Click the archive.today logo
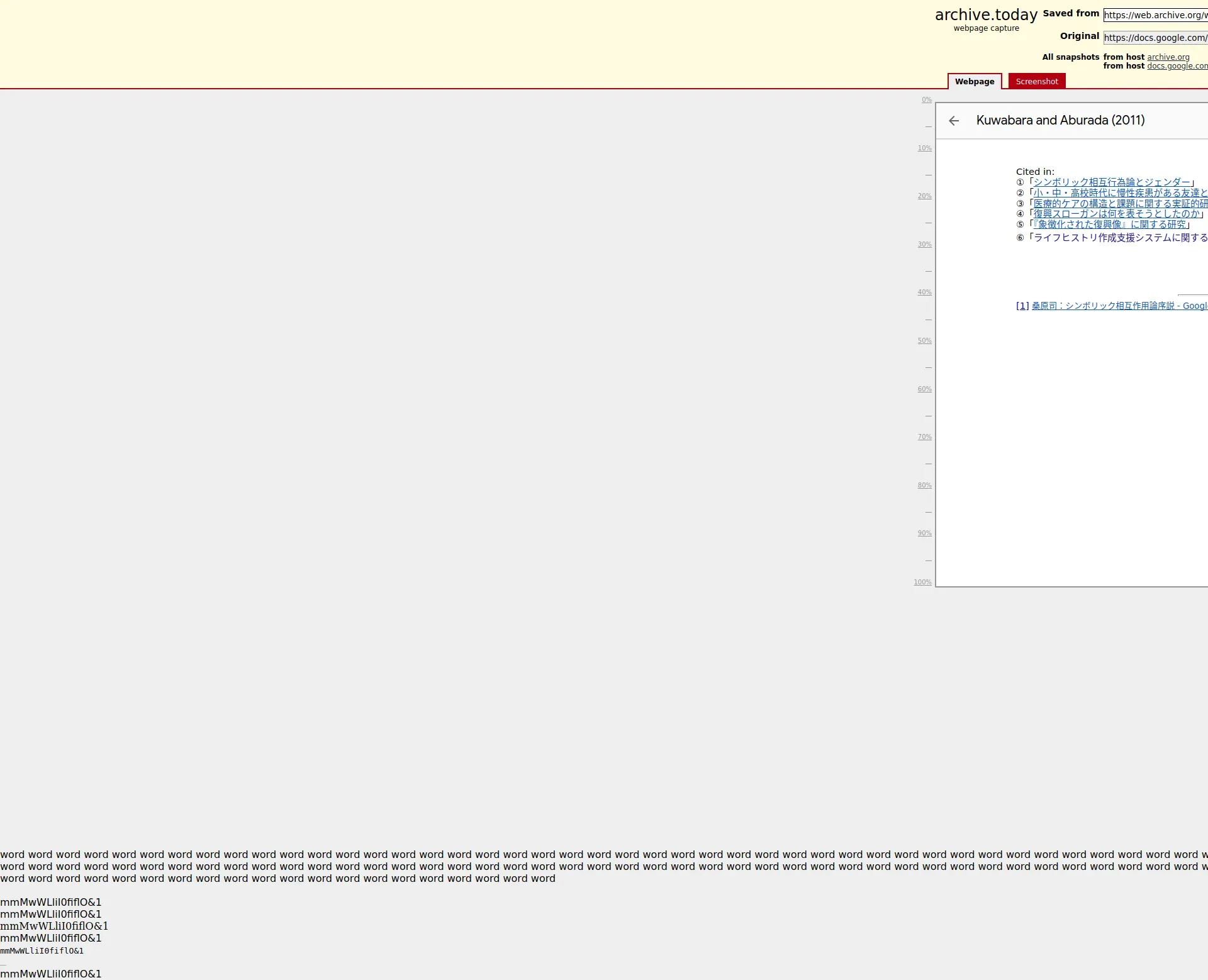 [986, 15]
